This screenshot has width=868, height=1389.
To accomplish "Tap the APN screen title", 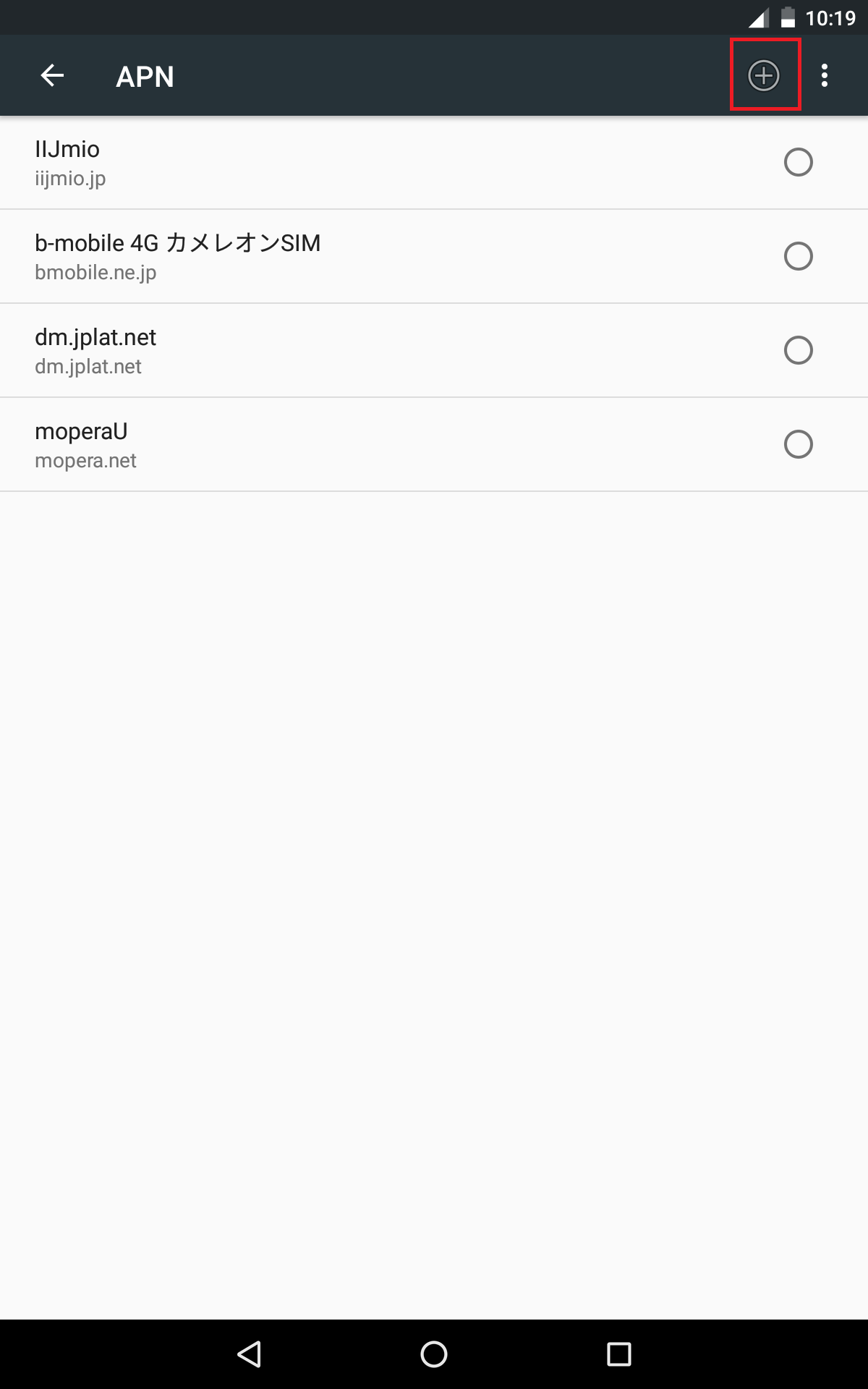I will pos(145,77).
